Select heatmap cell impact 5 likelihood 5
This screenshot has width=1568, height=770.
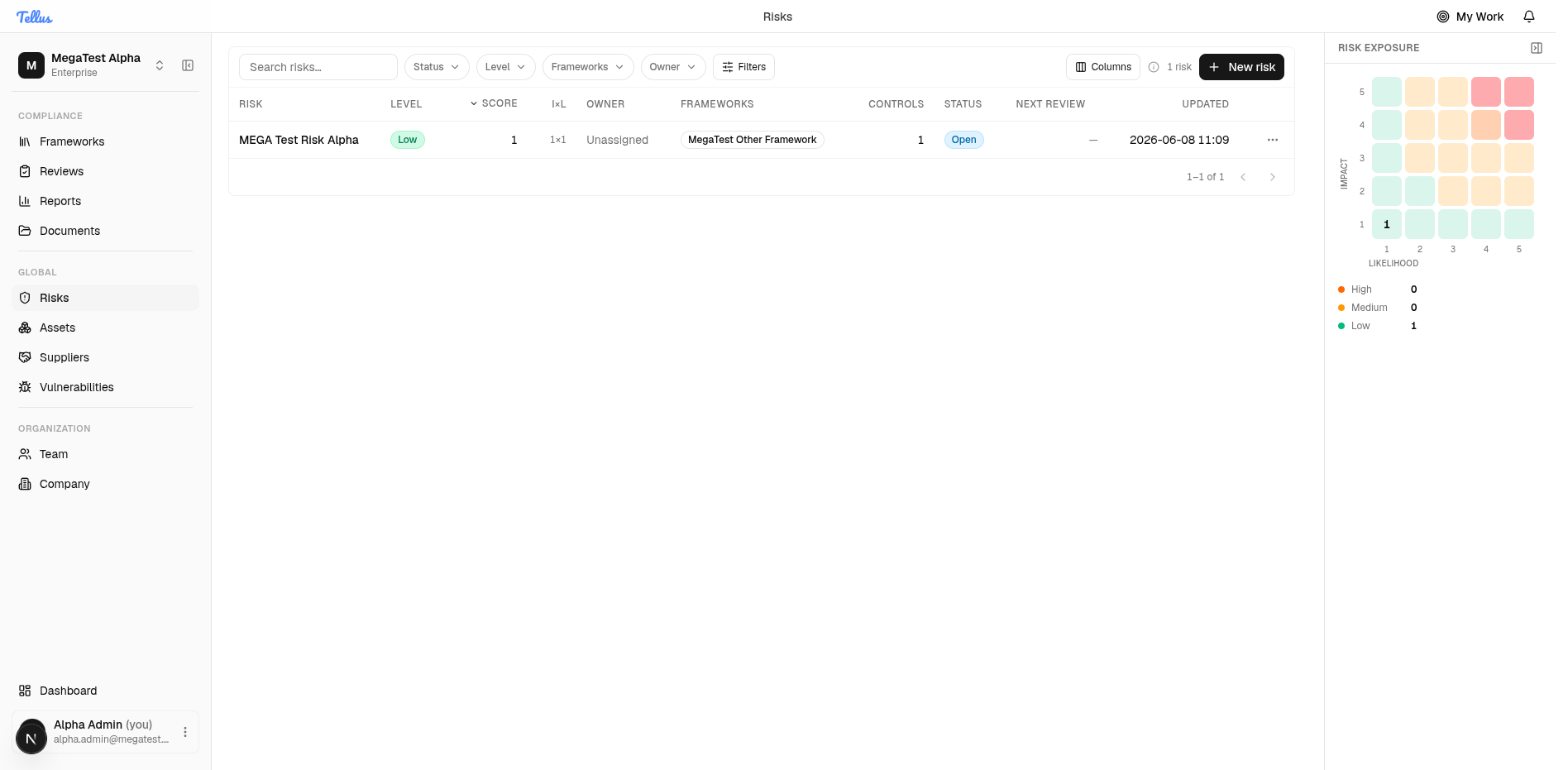pos(1519,92)
